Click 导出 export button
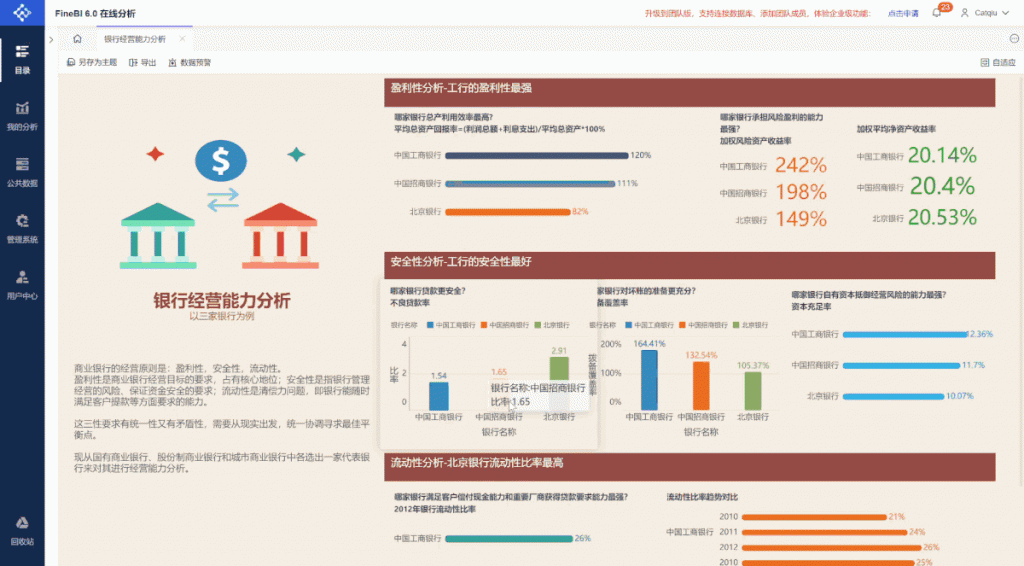1024x566 pixels. pos(142,63)
